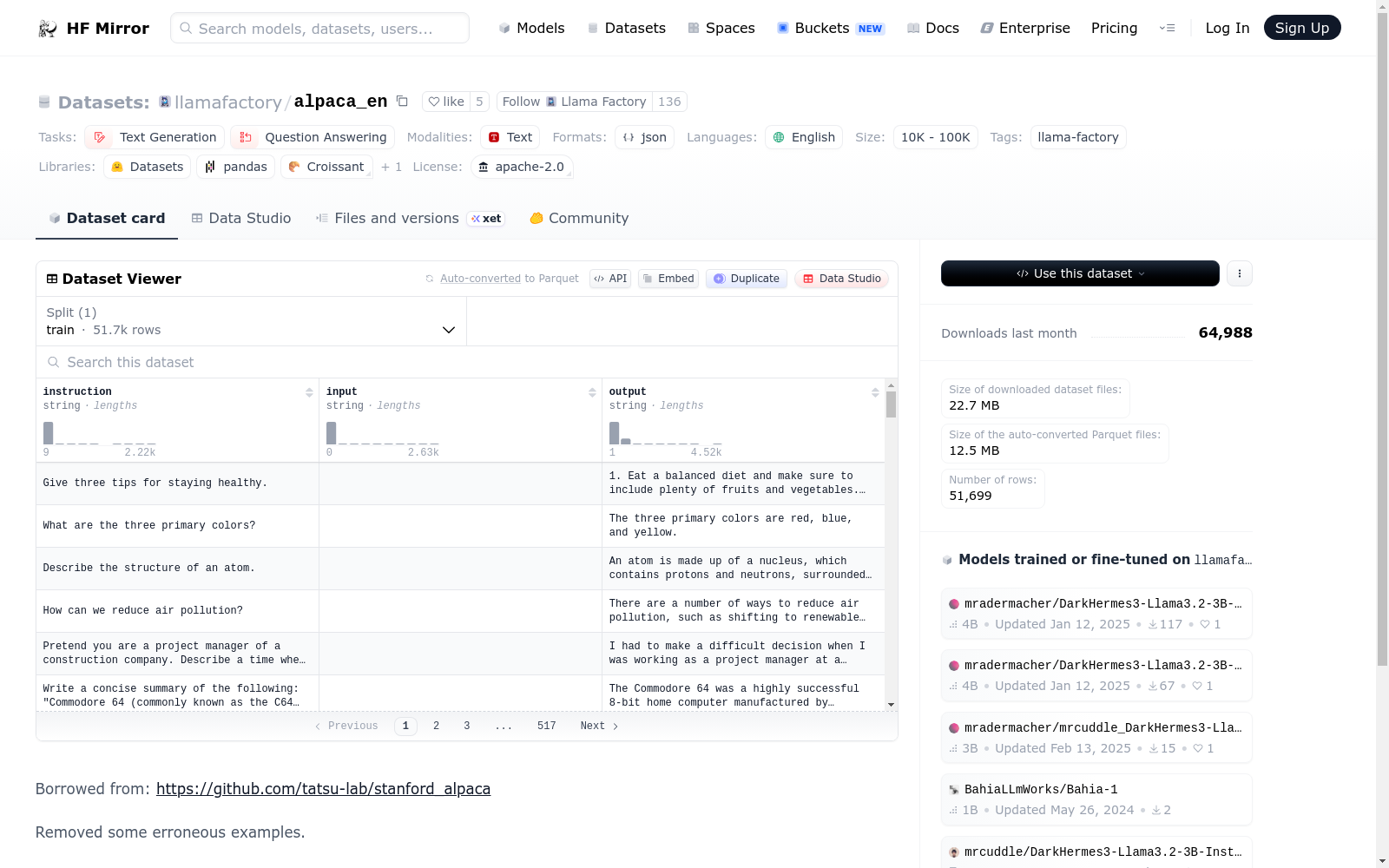Go to Datasets in the top navigation
The width and height of the screenshot is (1389, 868).
point(627,29)
